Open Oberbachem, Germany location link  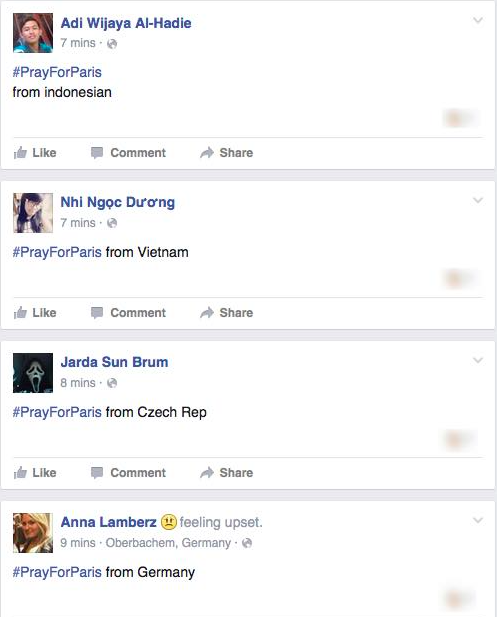coord(168,543)
